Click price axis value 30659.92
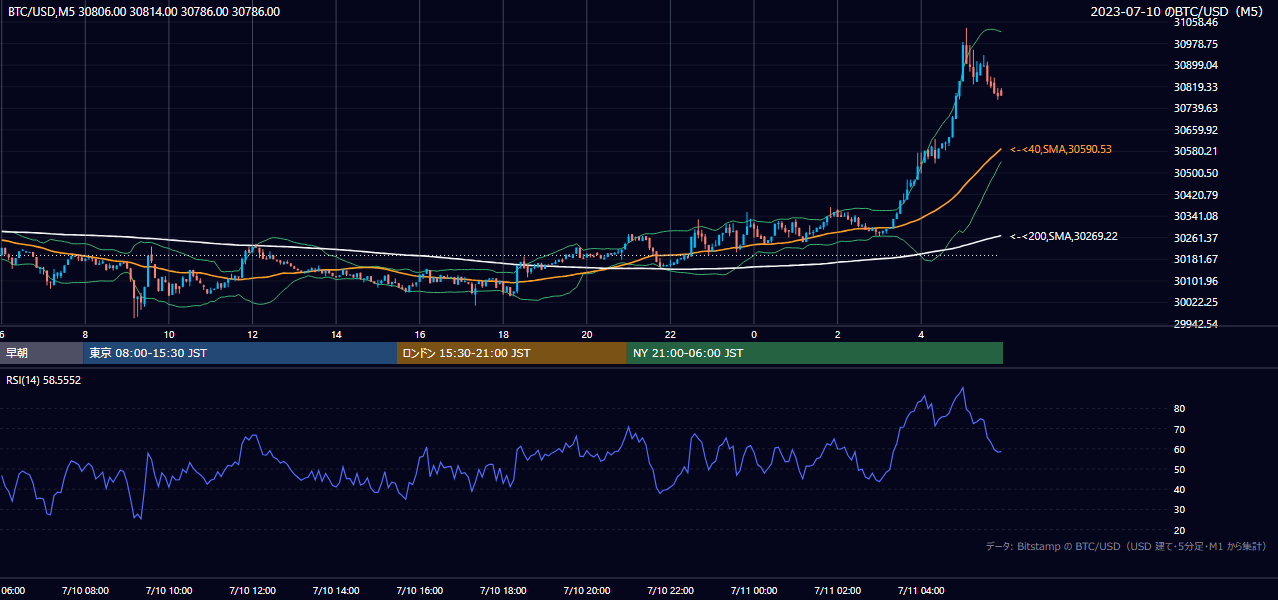Screen dimensions: 1278x600 point(1195,130)
